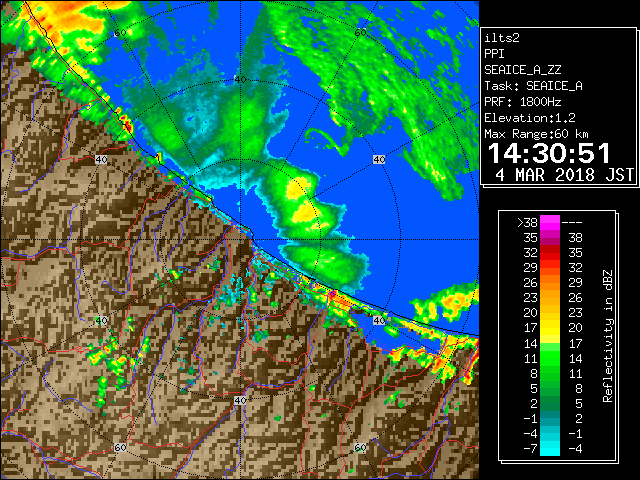
Task: Click the '>38' legend value
Action: (x=527, y=223)
